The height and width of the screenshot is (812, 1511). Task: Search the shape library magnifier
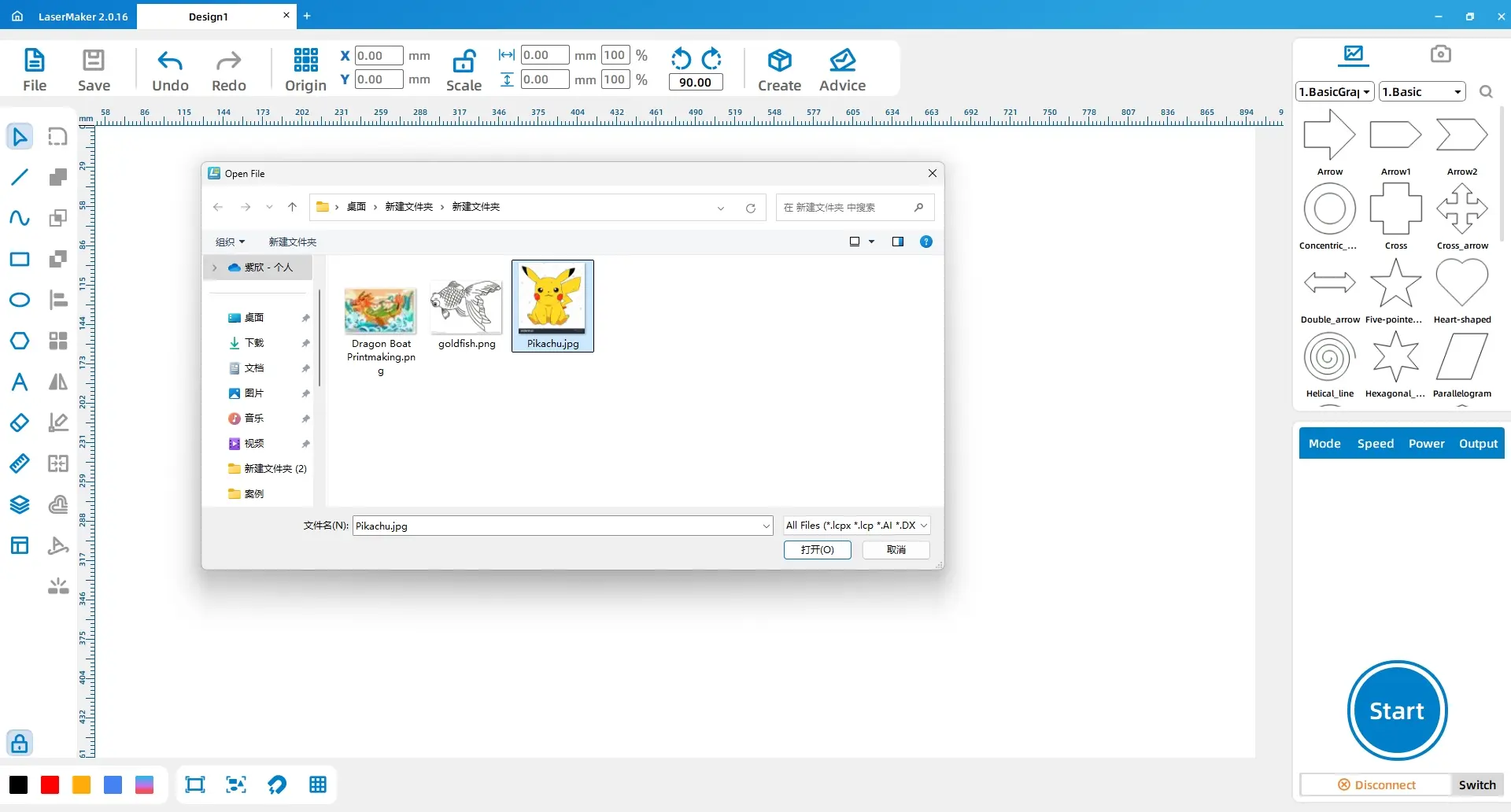click(1486, 92)
